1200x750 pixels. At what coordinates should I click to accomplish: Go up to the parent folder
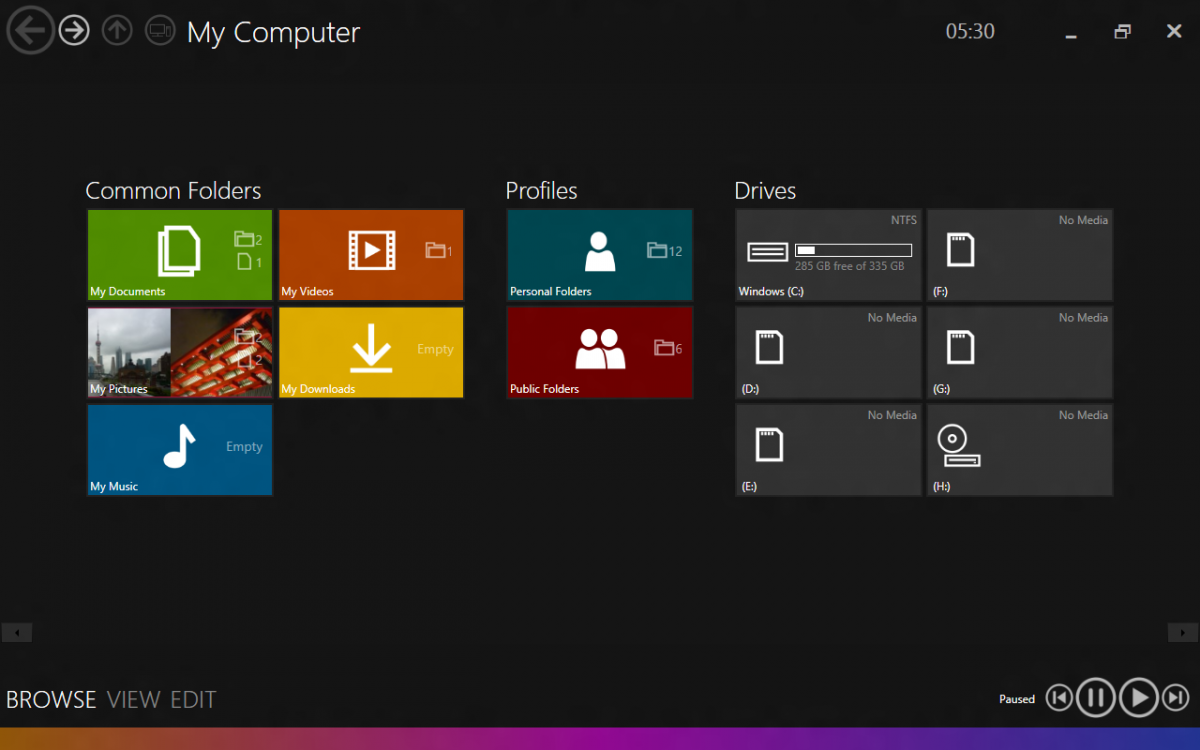click(x=117, y=30)
